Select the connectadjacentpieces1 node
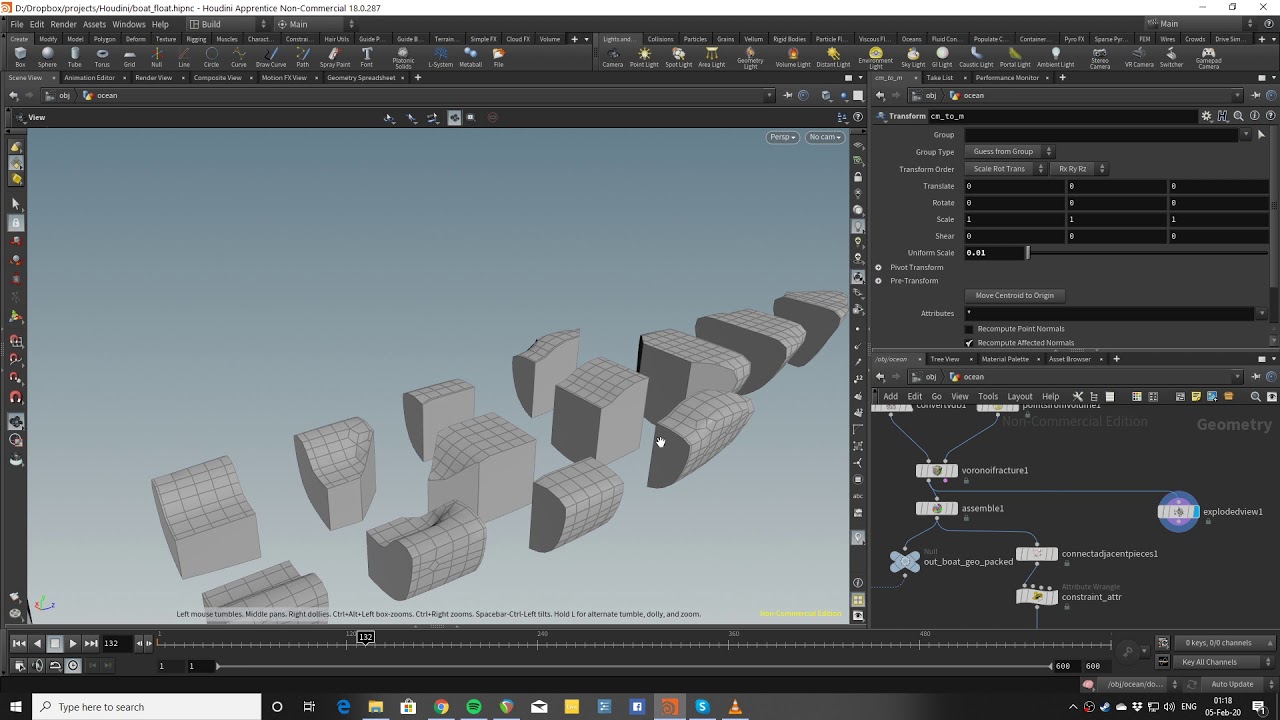Screen dimensions: 1280x720 pos(1036,553)
